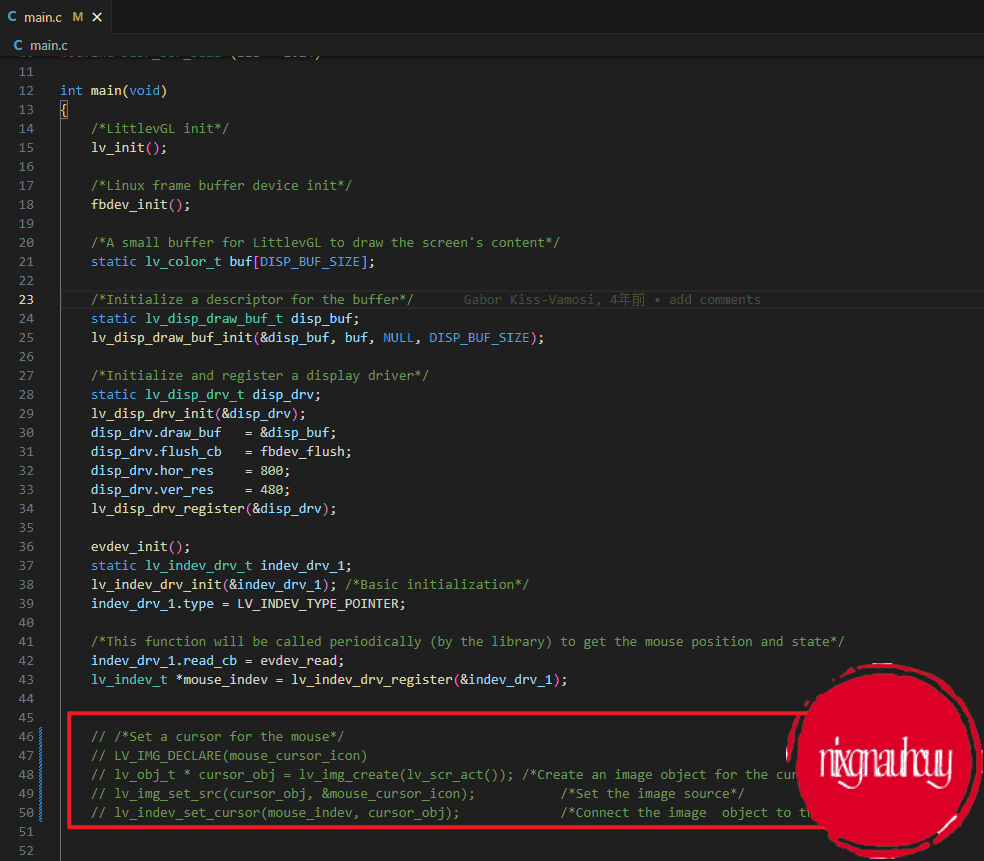
Task: Select the main.c editor tab
Action: tap(42, 17)
